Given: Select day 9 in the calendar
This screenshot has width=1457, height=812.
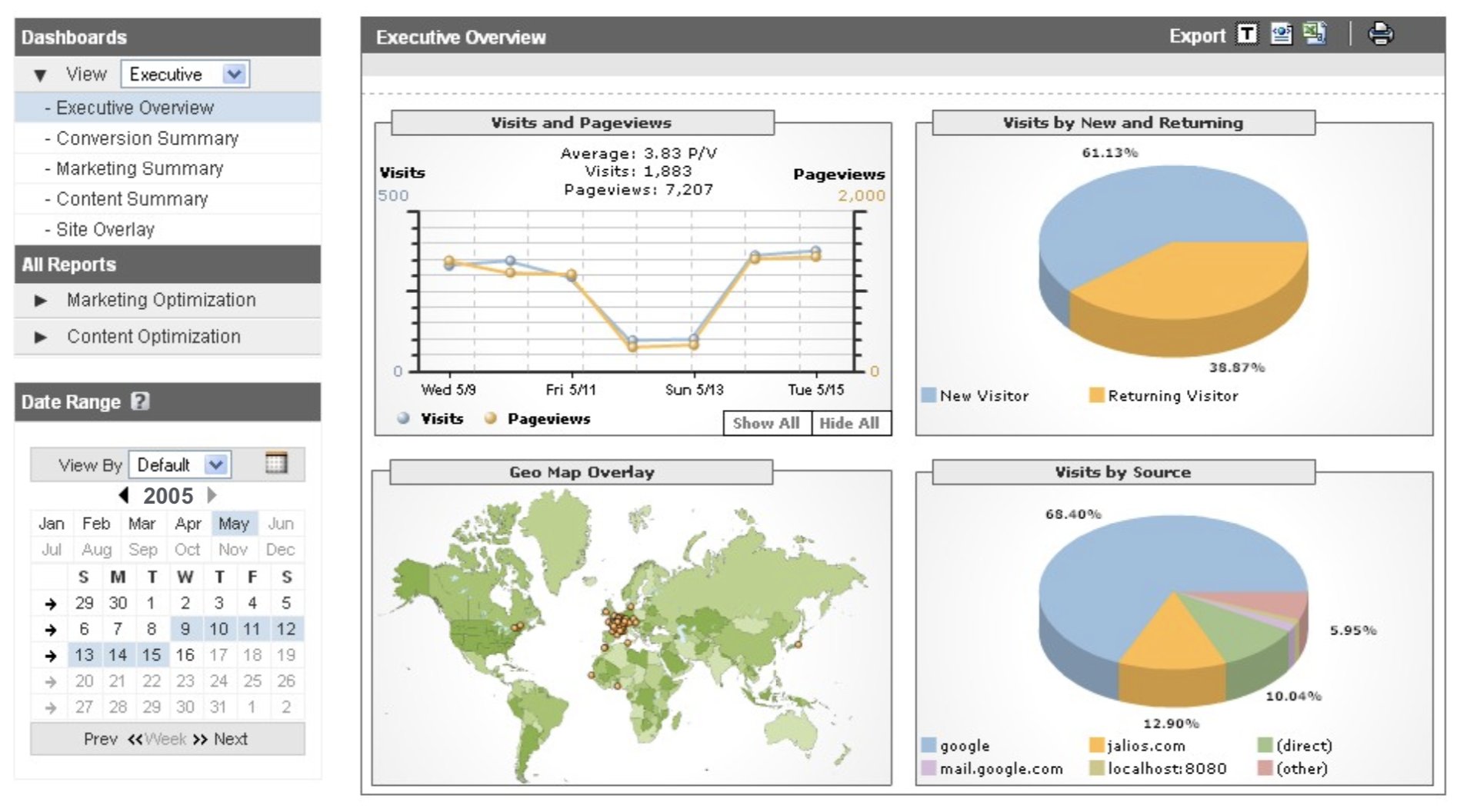Looking at the screenshot, I should (185, 629).
